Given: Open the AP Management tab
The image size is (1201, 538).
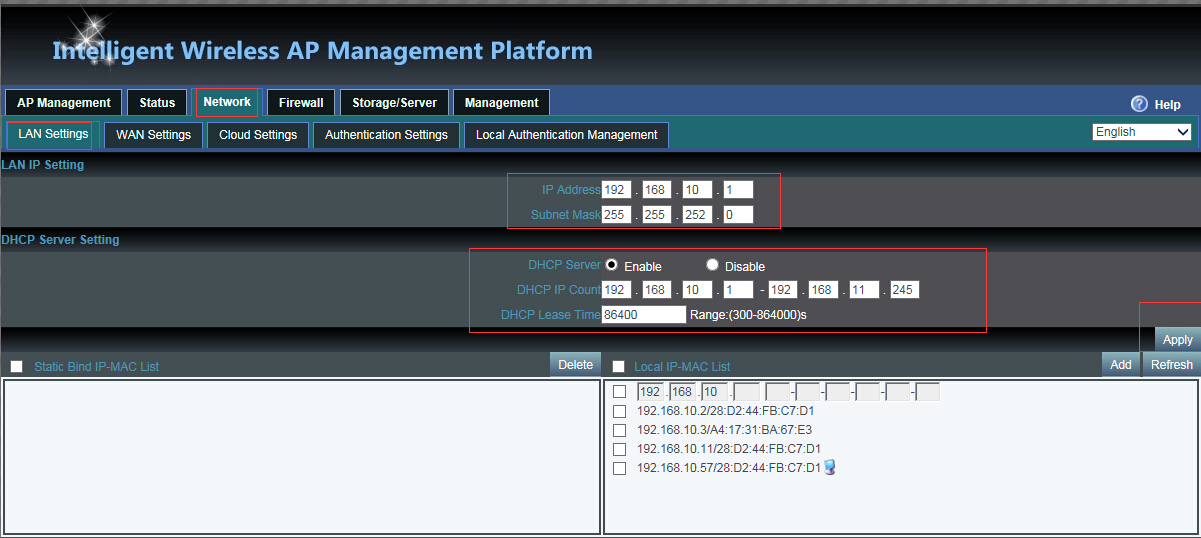Looking at the screenshot, I should [64, 103].
